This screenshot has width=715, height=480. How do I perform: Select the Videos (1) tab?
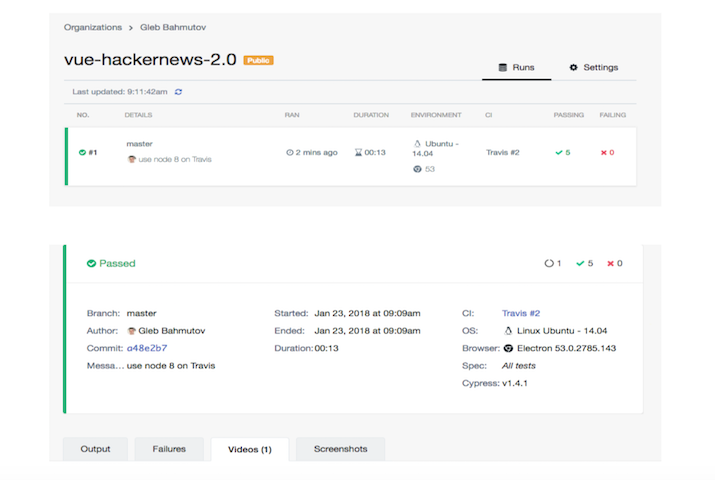coord(249,449)
